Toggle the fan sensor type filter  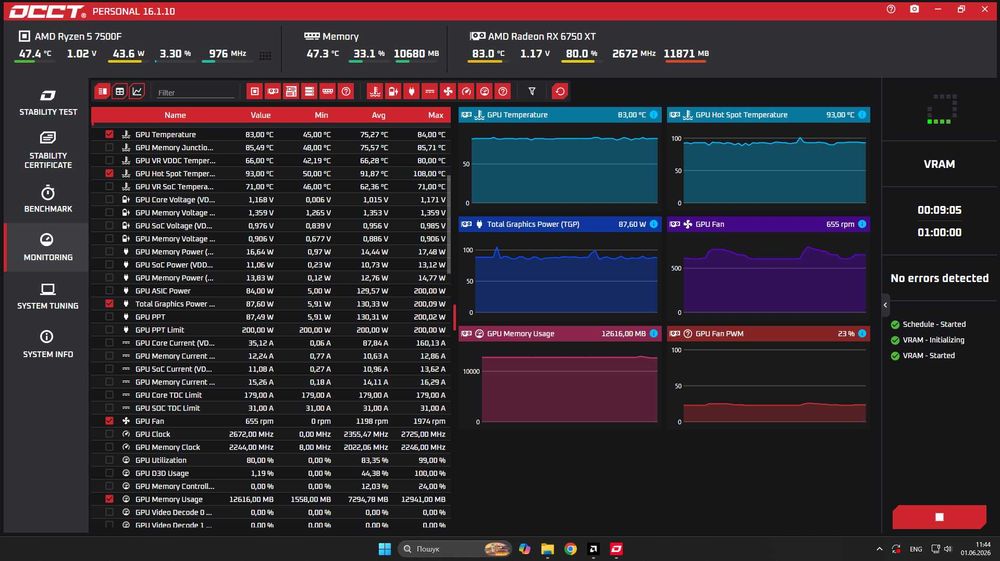point(448,92)
